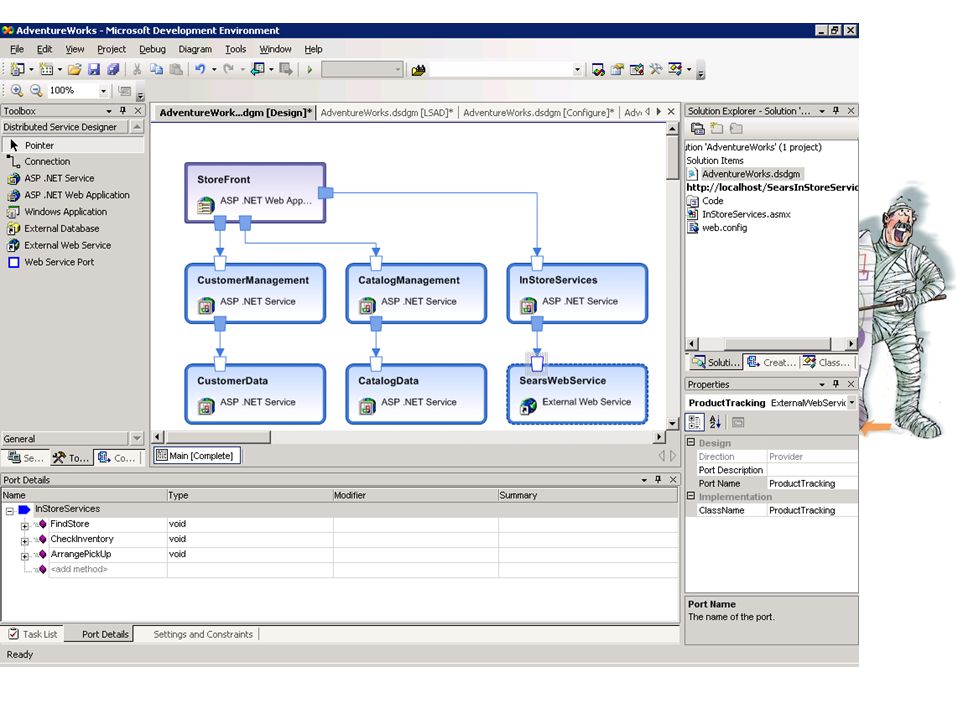Collapse the Implementation category in Properties

coord(691,496)
